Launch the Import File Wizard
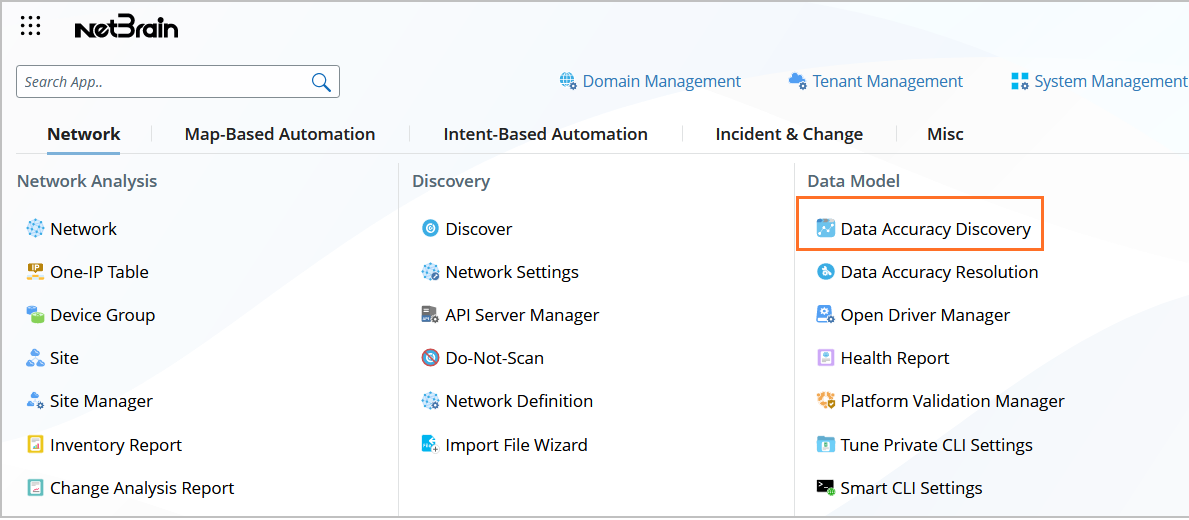Image resolution: width=1189 pixels, height=520 pixels. 516,445
